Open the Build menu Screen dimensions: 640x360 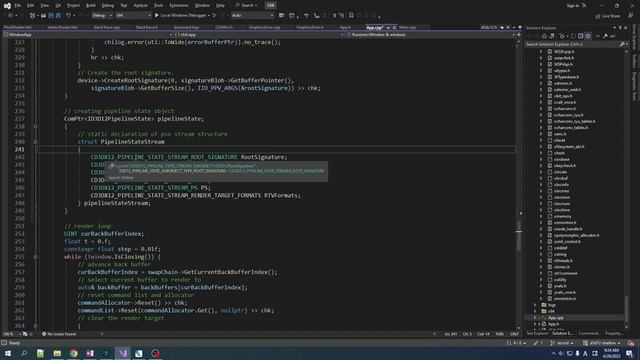(x=91, y=6)
